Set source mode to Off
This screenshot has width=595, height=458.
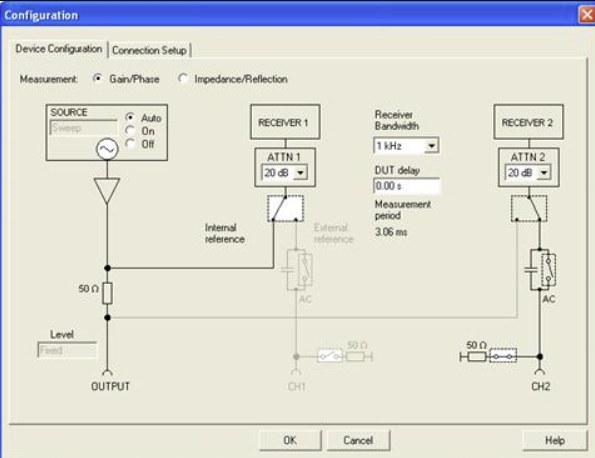tap(130, 143)
